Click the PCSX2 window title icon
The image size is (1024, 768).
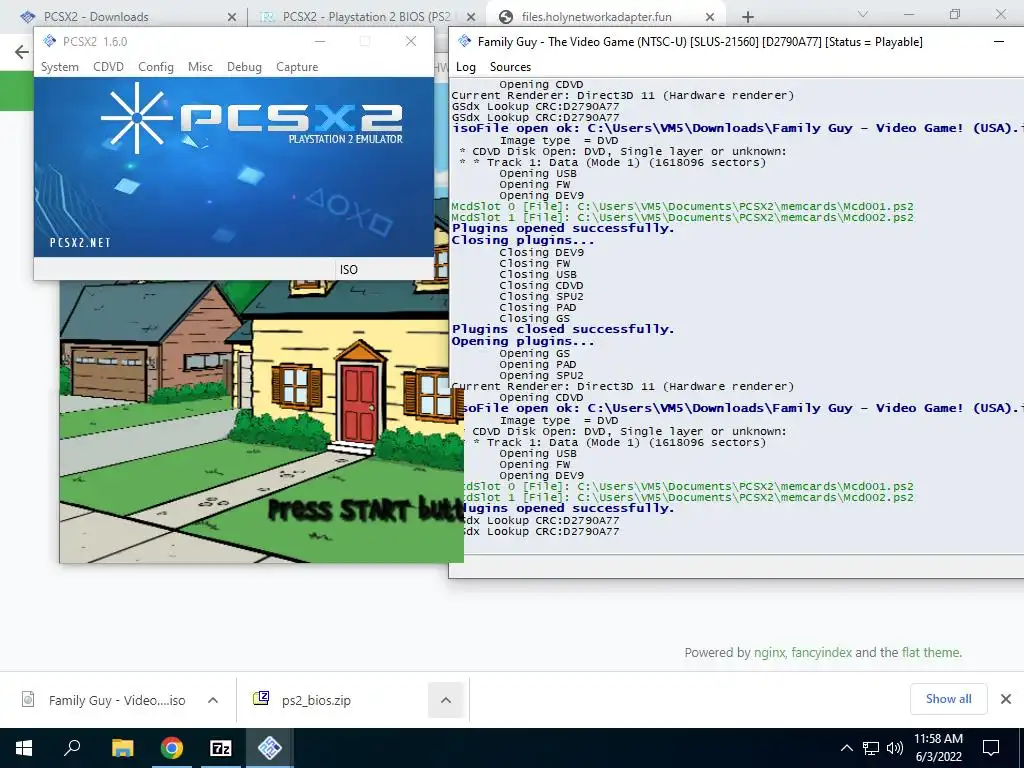[50, 41]
